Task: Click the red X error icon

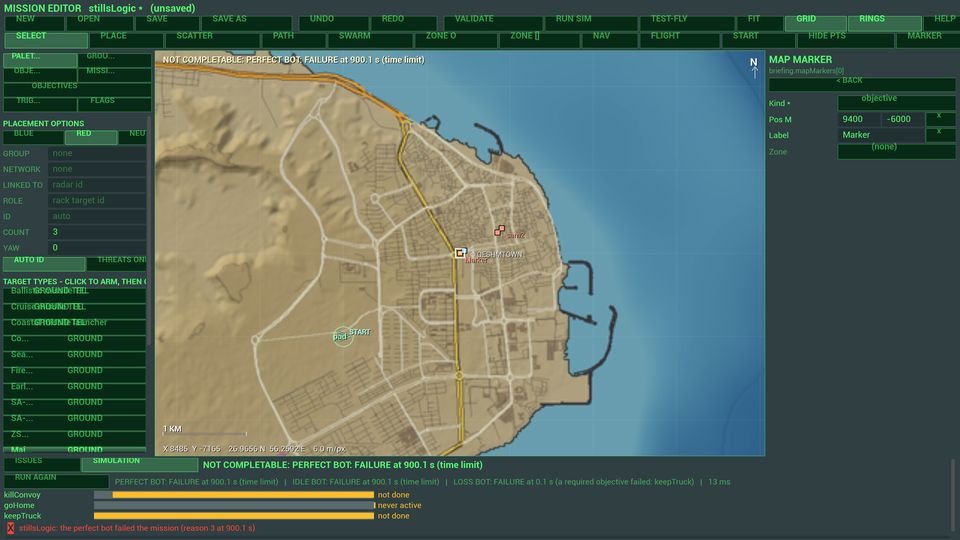Action: click(10, 528)
